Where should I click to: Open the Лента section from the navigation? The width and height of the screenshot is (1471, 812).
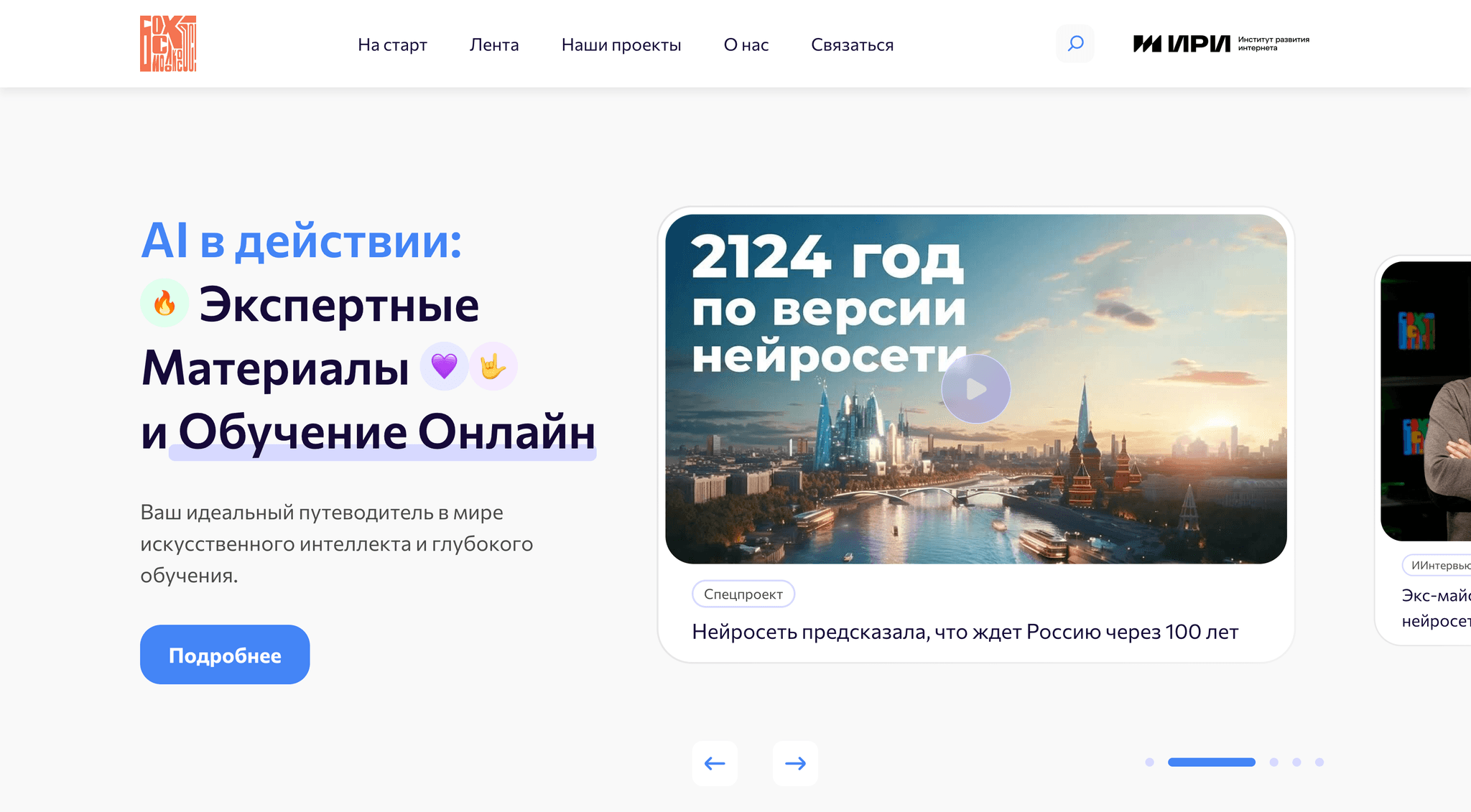(x=493, y=45)
